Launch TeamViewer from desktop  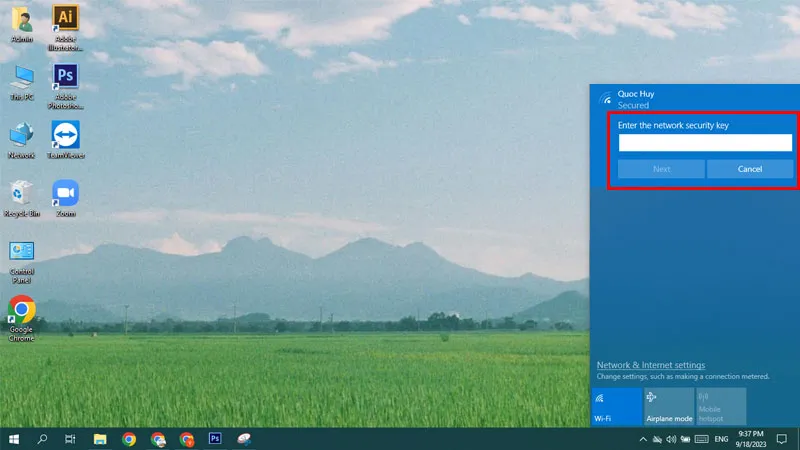point(65,137)
